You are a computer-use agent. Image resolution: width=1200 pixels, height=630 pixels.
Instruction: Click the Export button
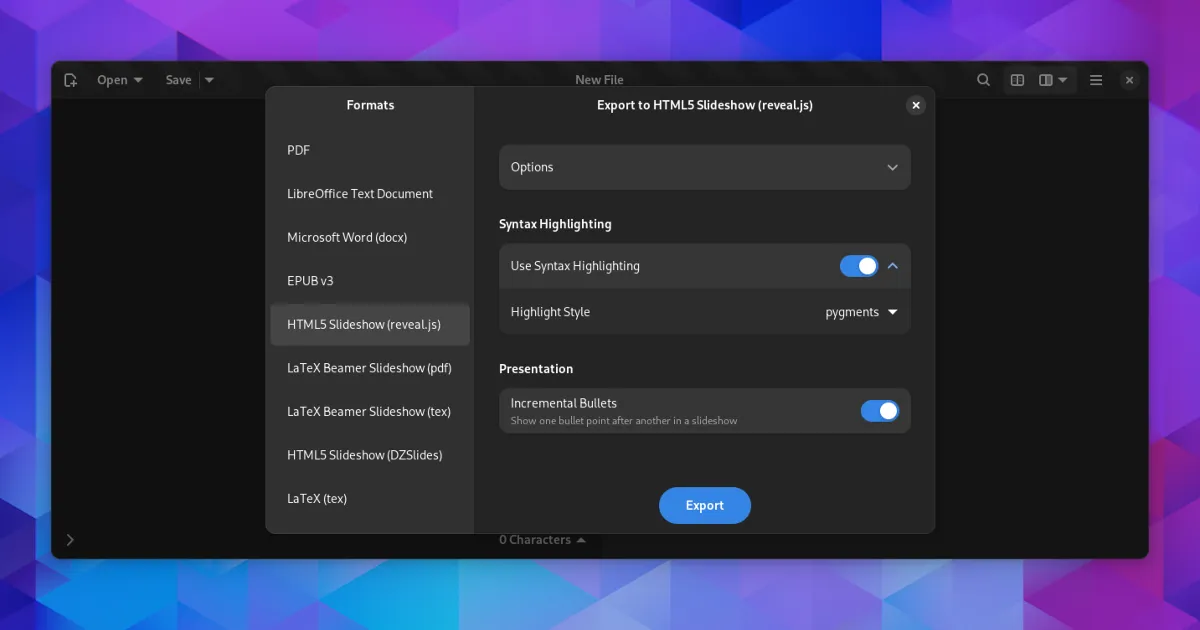pyautogui.click(x=704, y=506)
